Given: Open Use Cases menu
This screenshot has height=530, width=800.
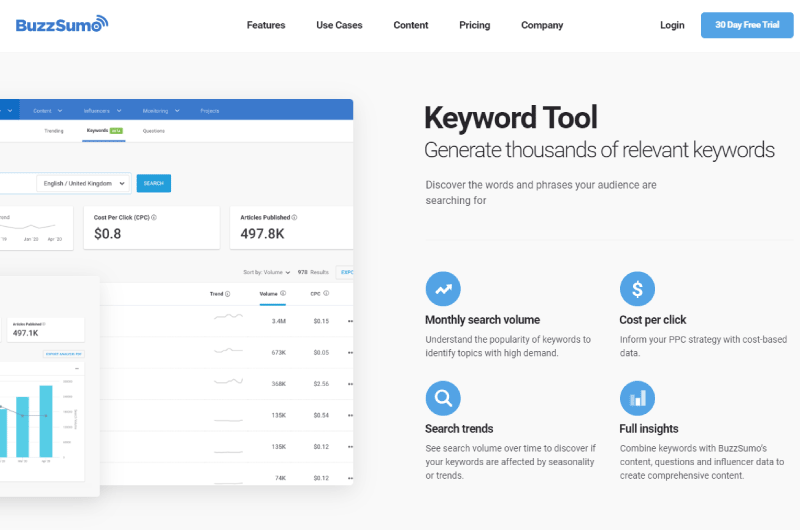Looking at the screenshot, I should coord(339,25).
